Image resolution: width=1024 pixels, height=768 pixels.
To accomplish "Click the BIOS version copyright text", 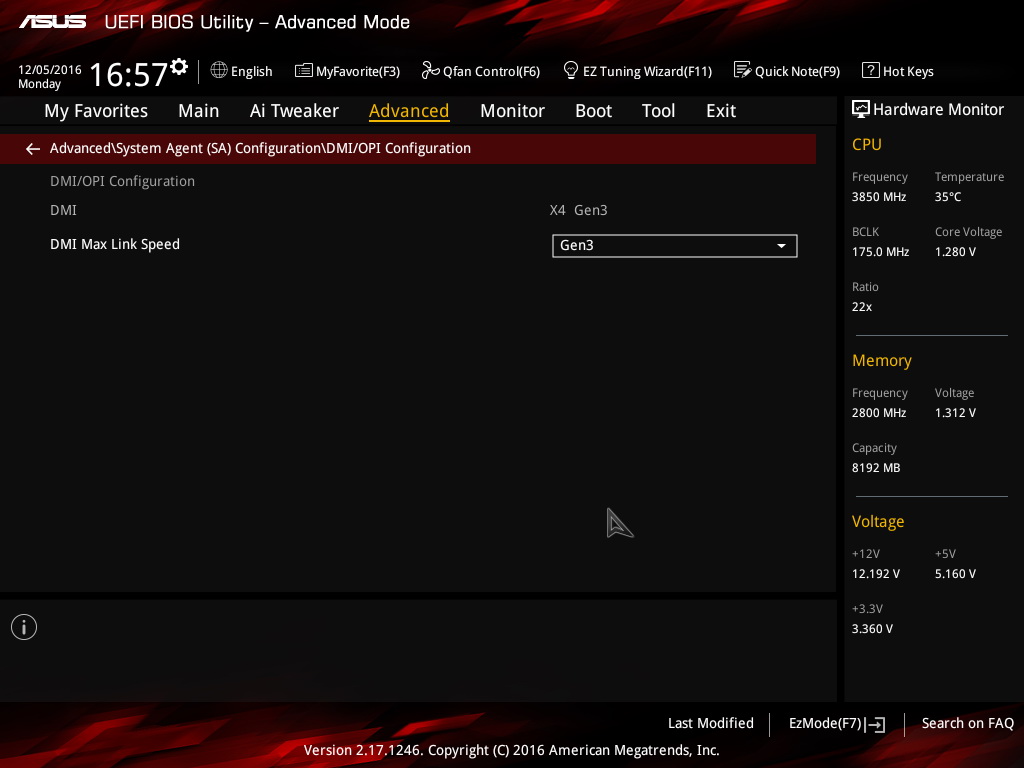I will tap(511, 750).
